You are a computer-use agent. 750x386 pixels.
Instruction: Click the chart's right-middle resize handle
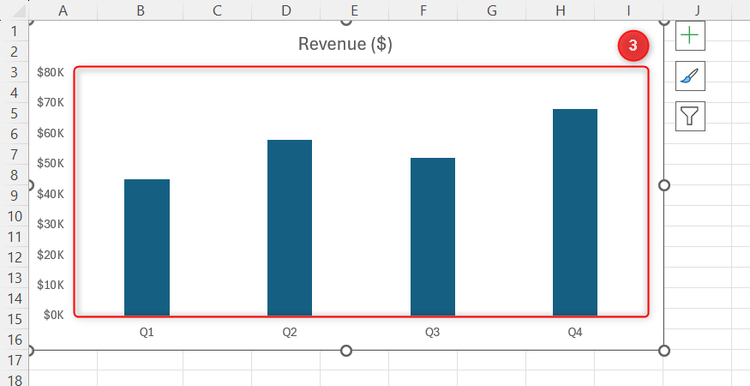tap(664, 185)
